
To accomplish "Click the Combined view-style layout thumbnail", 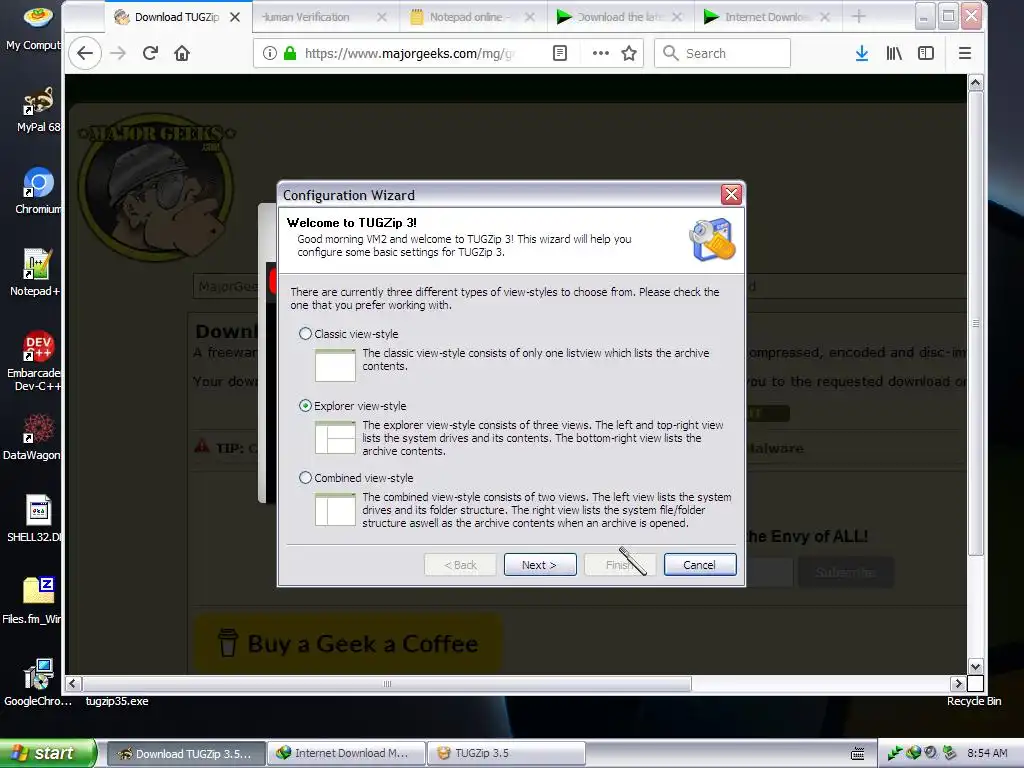I will [x=335, y=509].
